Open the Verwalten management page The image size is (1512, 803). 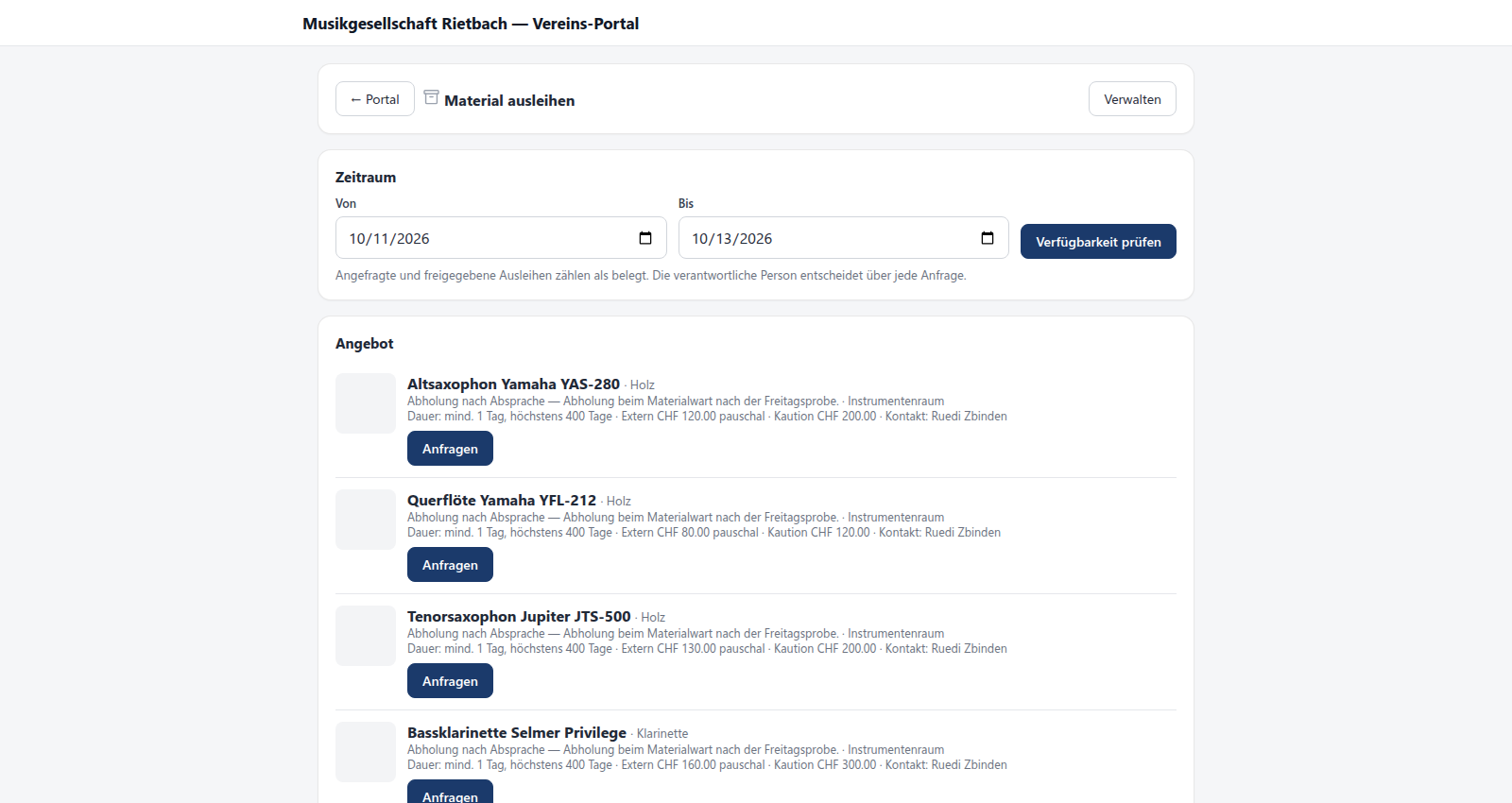(x=1132, y=99)
